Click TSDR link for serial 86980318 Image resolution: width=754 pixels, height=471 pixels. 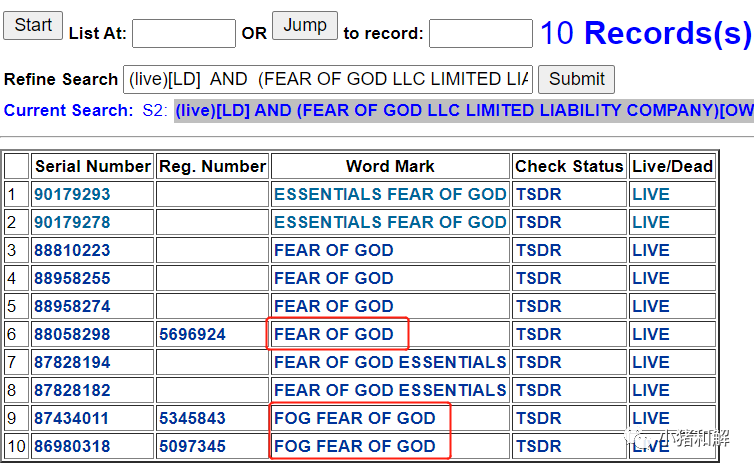pos(539,446)
